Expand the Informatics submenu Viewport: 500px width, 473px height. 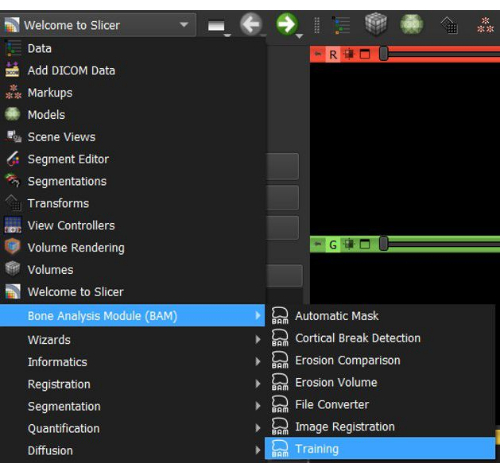133,362
